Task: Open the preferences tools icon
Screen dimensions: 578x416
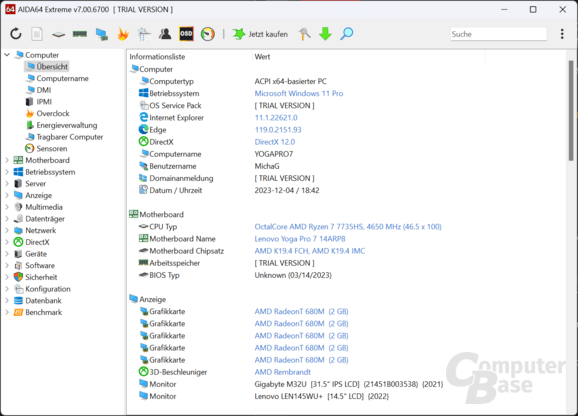Action: (x=304, y=34)
